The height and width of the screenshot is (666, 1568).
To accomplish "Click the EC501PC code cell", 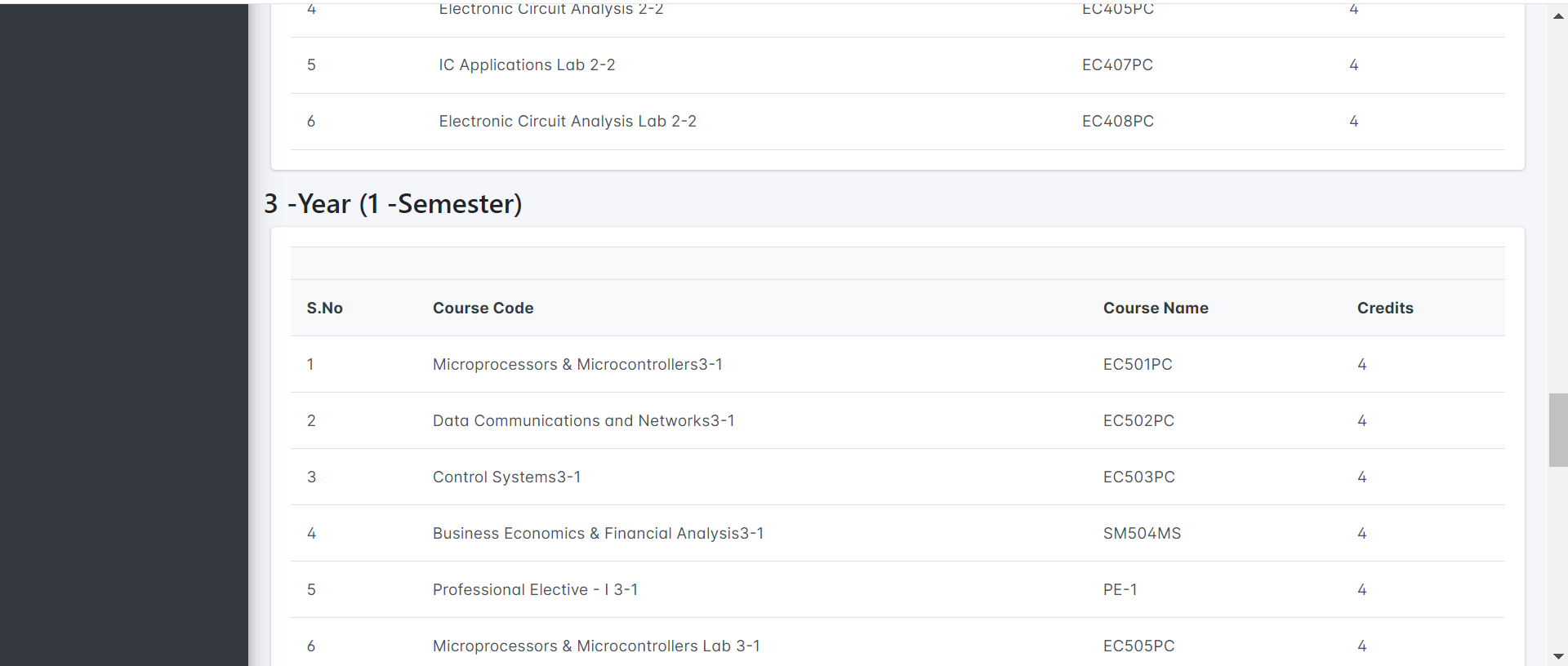I will [1138, 365].
